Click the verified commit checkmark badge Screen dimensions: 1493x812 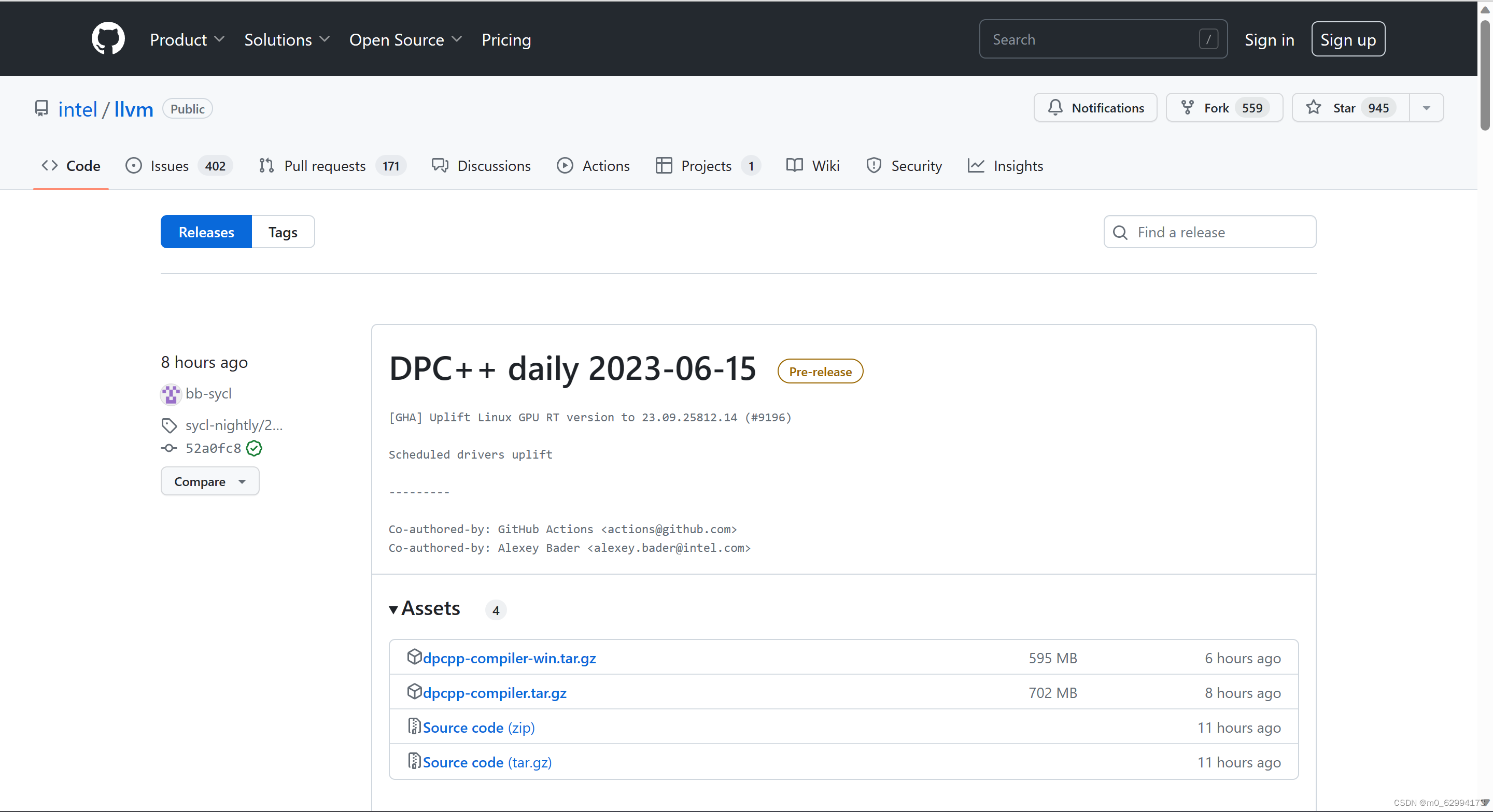click(254, 448)
